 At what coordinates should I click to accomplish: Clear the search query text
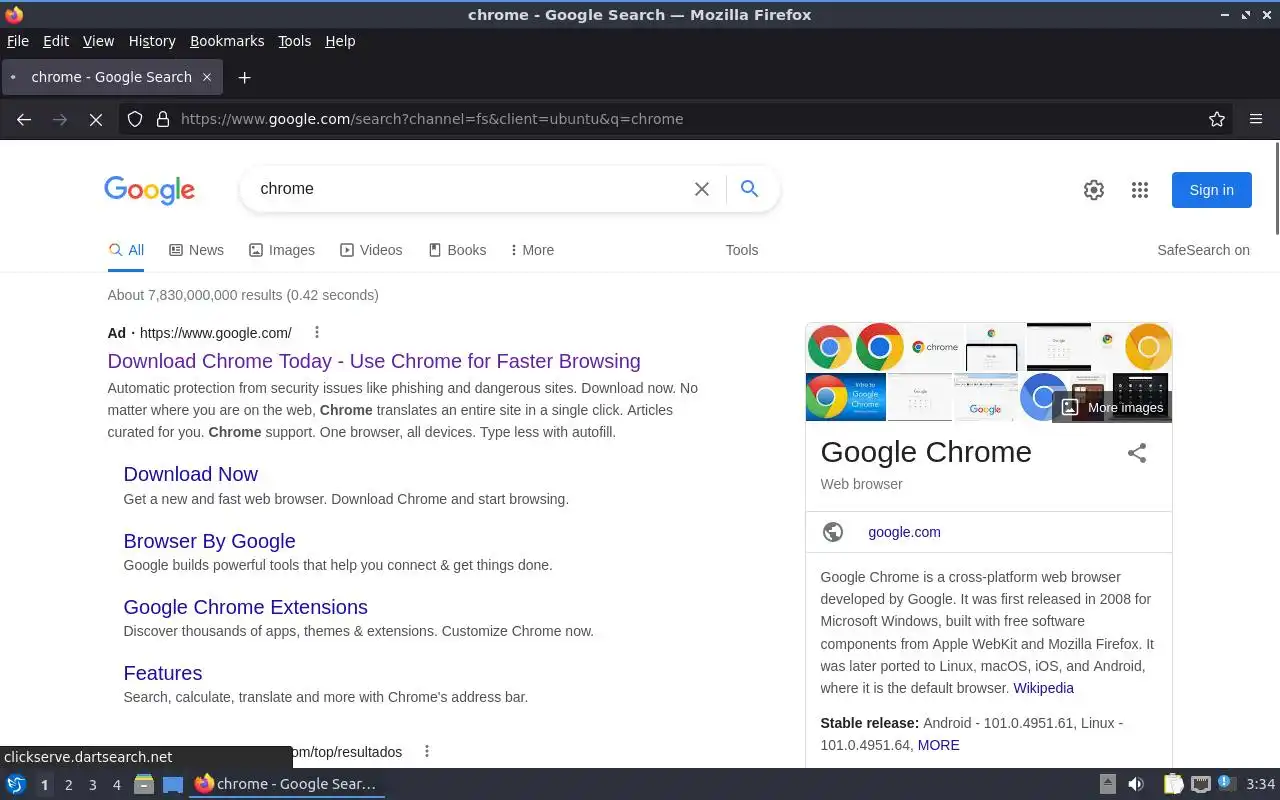tap(702, 189)
